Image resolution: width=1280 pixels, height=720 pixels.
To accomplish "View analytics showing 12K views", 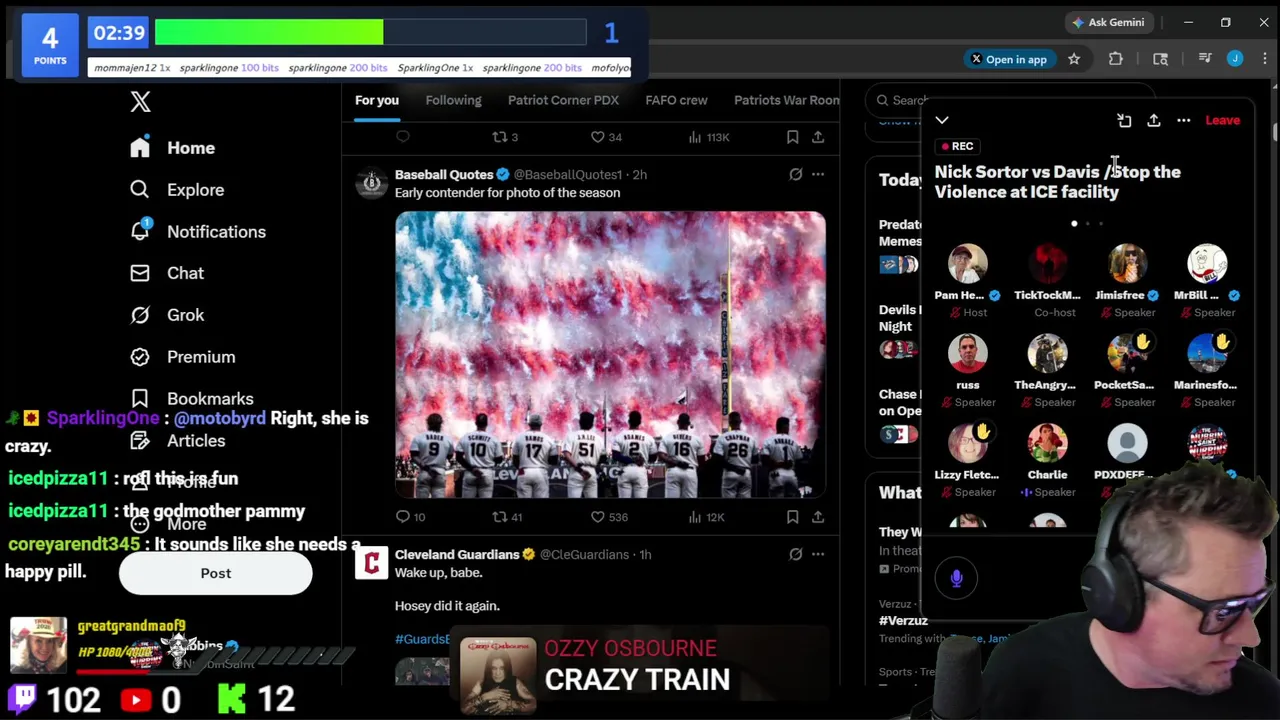I will point(705,517).
